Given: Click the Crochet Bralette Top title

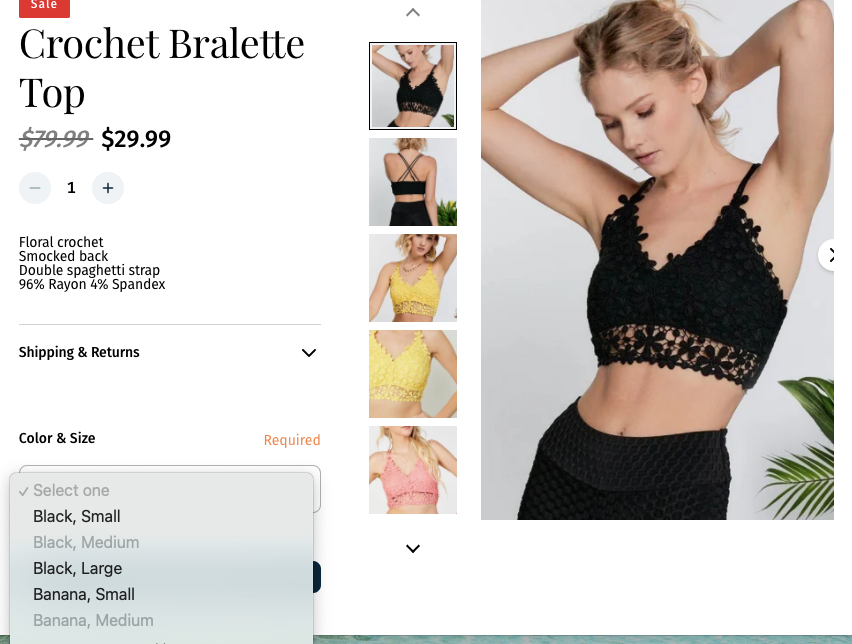Looking at the screenshot, I should [x=162, y=68].
